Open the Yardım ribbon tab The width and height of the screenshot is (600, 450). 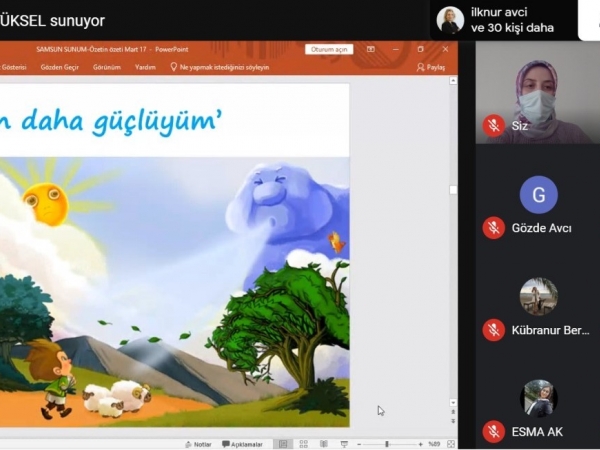(x=145, y=67)
